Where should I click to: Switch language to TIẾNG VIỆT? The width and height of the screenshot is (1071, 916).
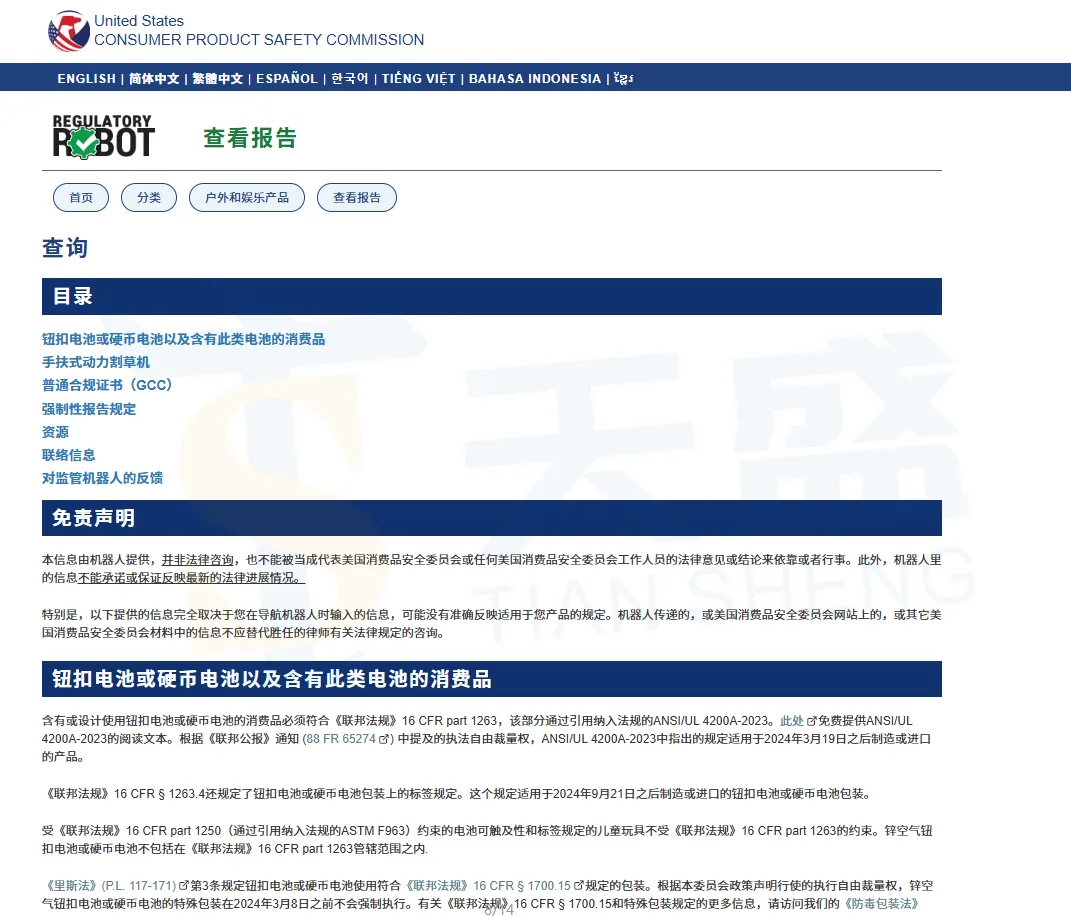point(418,79)
